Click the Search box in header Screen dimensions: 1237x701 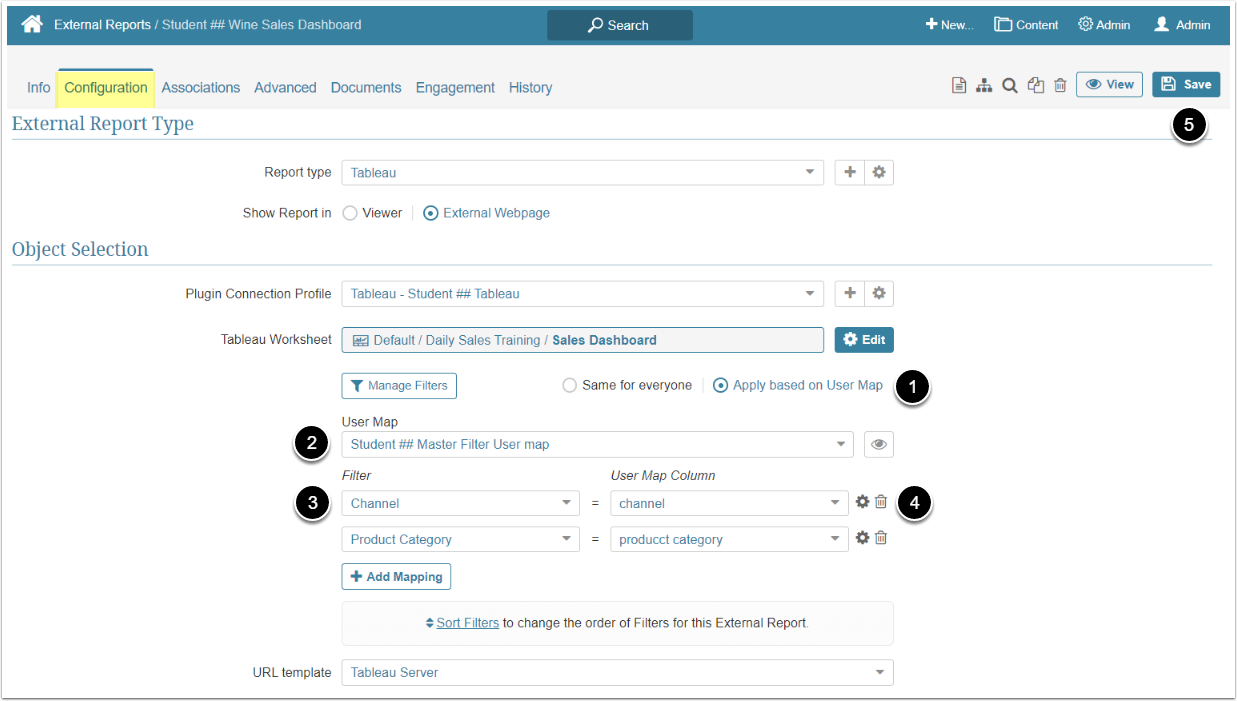pos(619,25)
